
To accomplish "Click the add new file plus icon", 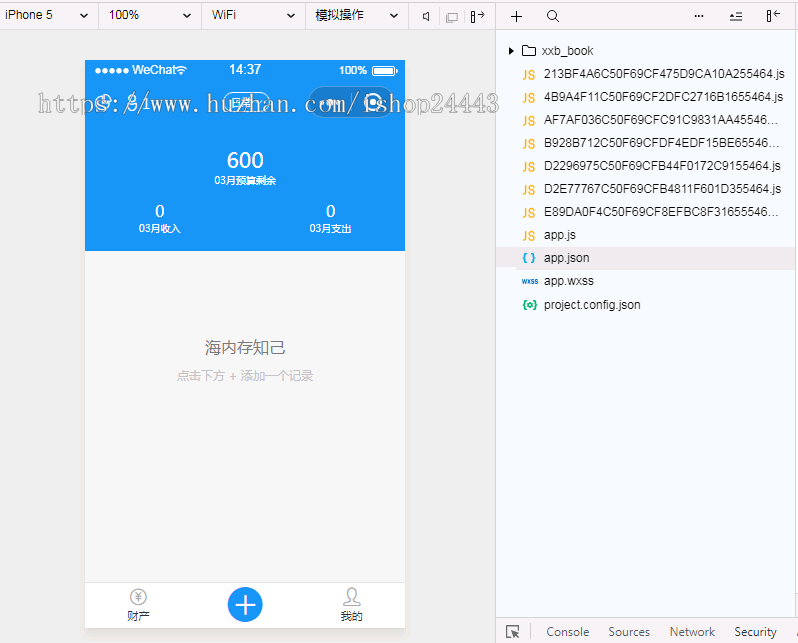I will click(516, 16).
